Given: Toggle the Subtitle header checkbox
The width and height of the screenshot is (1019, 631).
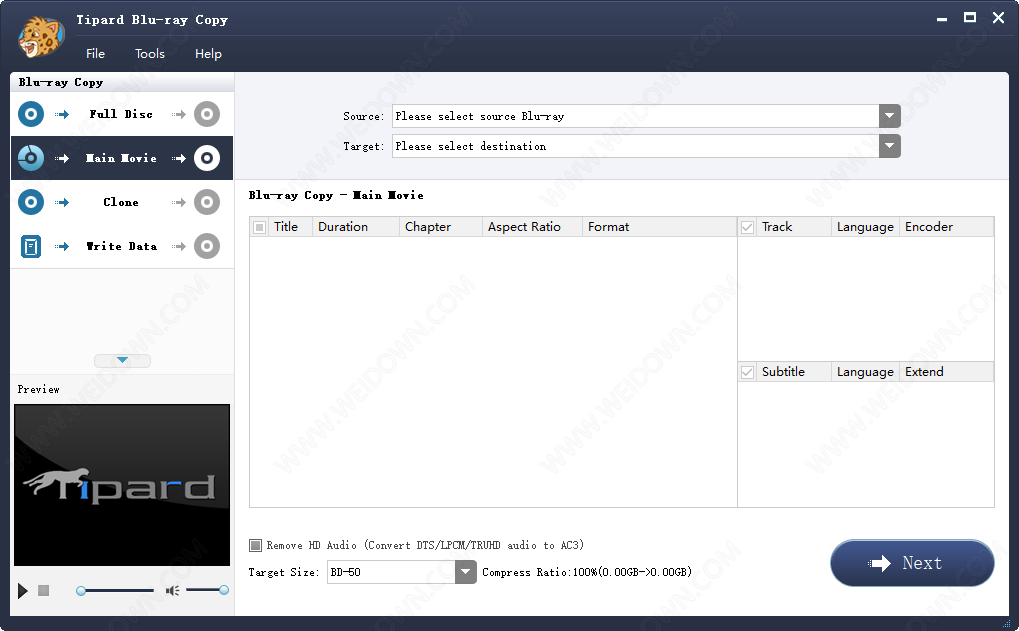Looking at the screenshot, I should (x=747, y=372).
